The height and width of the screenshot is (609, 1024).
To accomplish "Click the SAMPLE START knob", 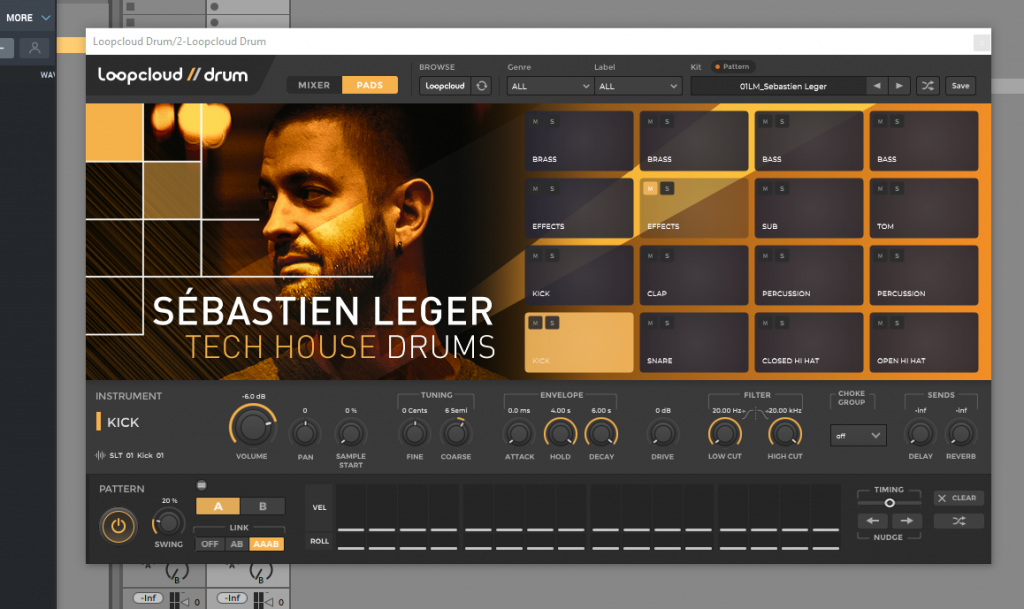I will pos(351,433).
